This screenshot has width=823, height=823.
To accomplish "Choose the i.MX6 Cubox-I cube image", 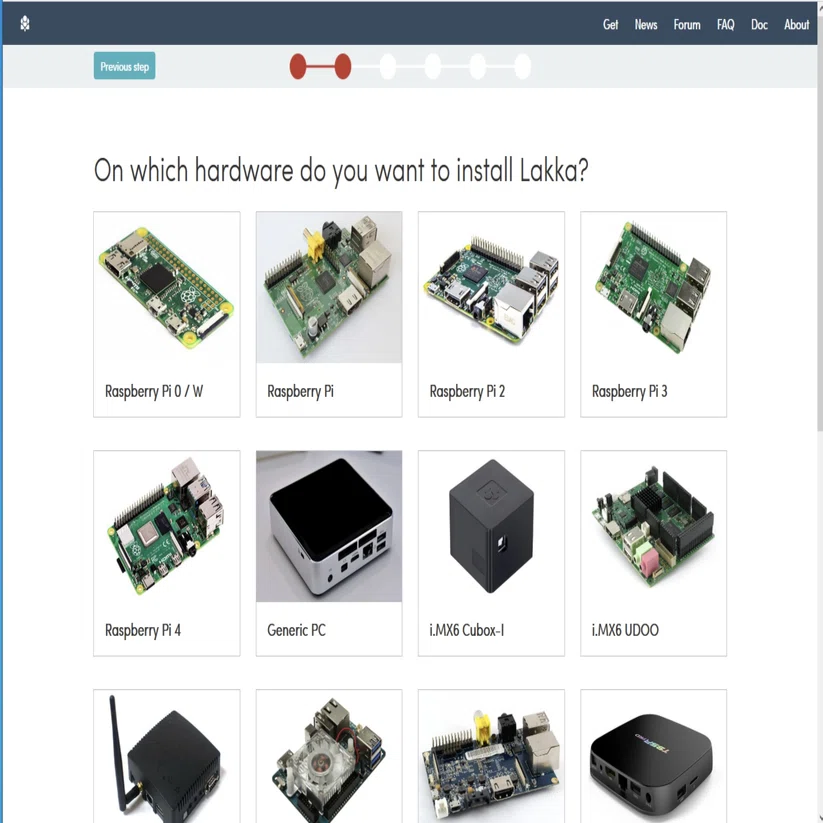I will (x=491, y=526).
